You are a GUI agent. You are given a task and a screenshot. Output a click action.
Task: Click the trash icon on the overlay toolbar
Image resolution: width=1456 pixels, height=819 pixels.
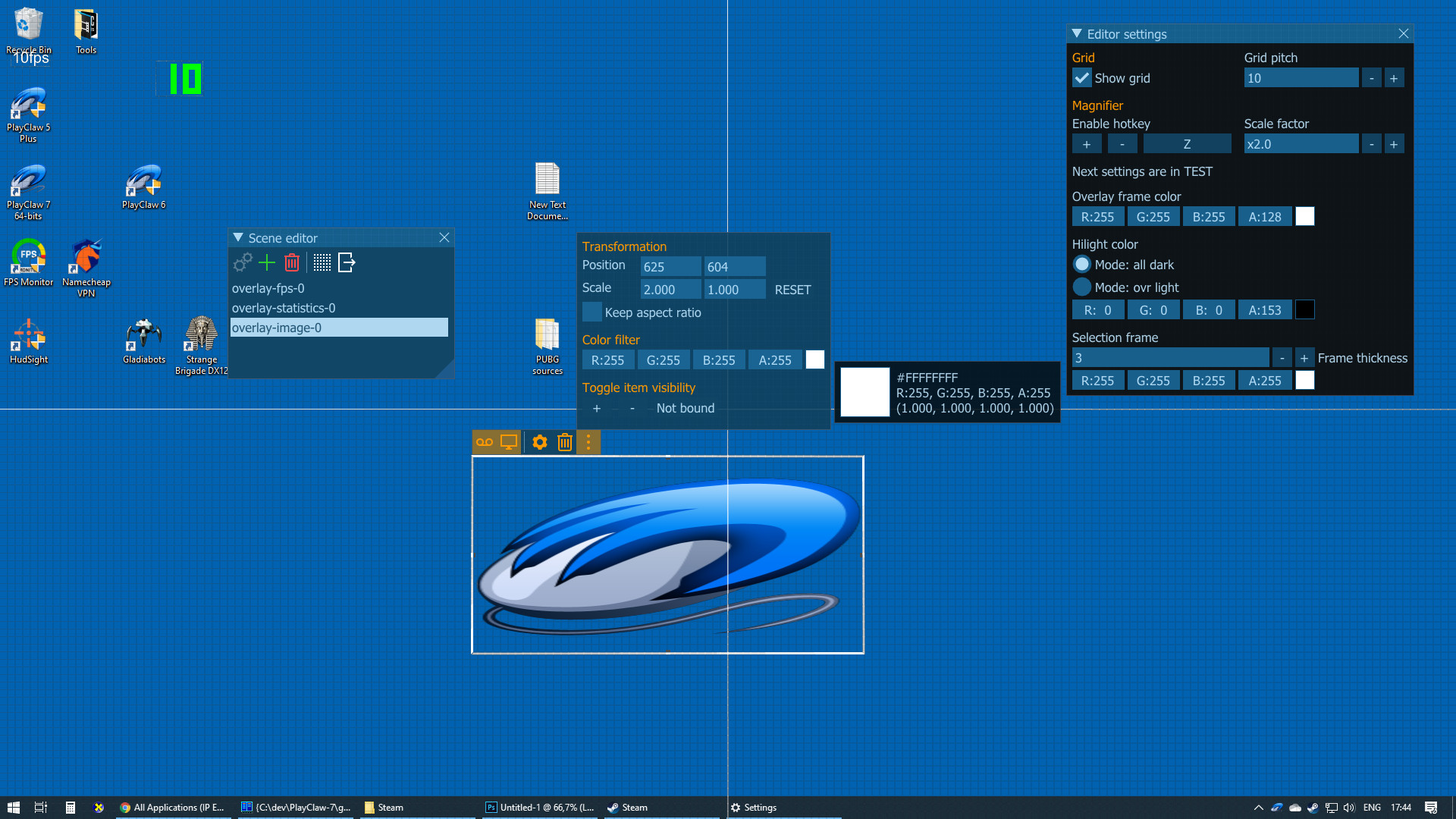[x=564, y=442]
